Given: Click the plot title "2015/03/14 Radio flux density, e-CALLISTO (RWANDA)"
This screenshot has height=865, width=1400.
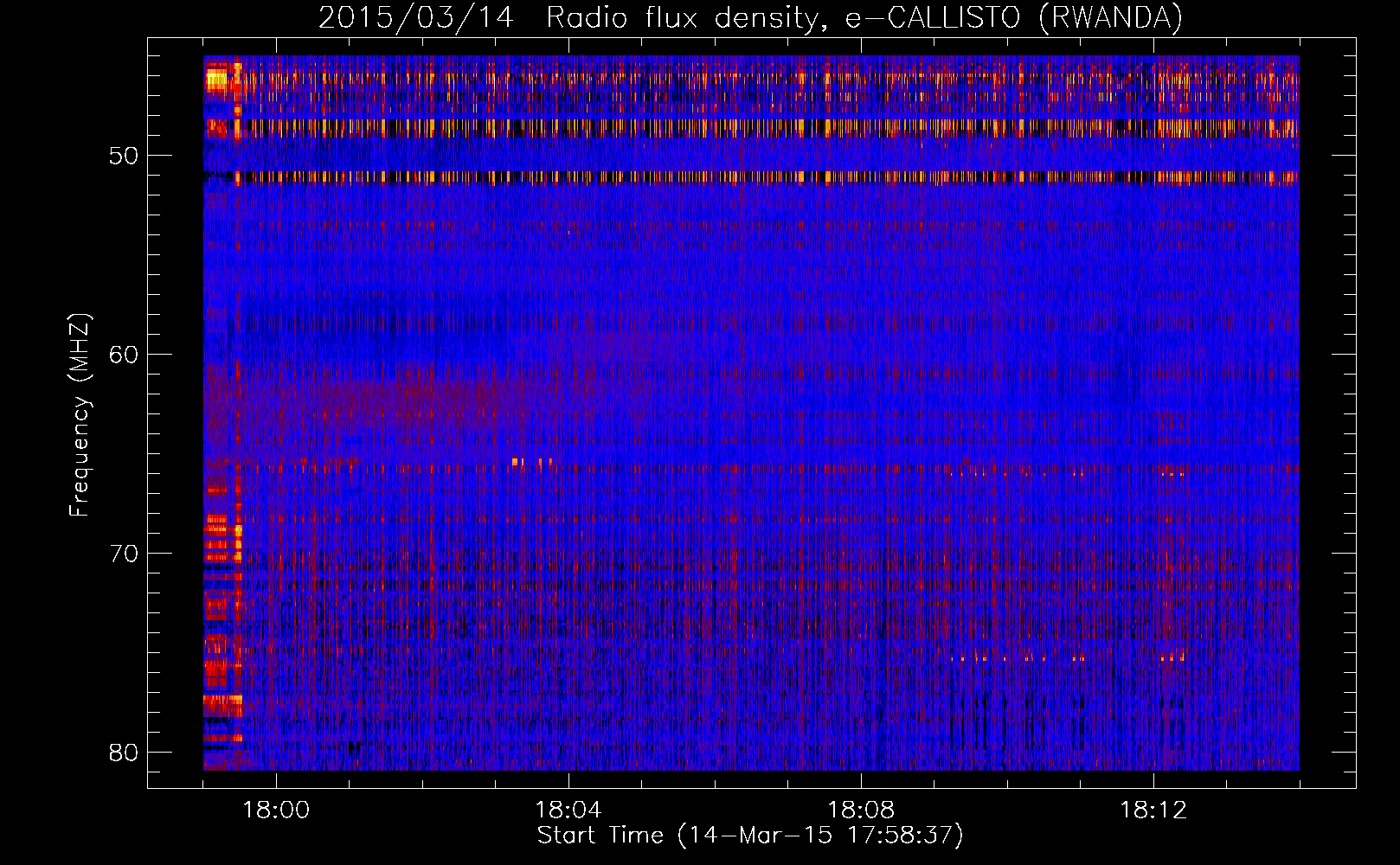Looking at the screenshot, I should coord(750,17).
